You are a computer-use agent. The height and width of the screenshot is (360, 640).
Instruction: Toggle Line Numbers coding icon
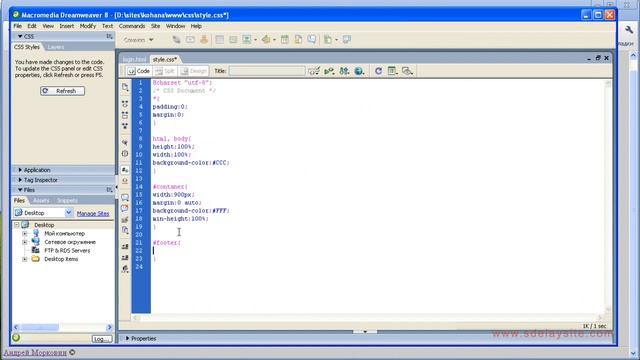(125, 170)
